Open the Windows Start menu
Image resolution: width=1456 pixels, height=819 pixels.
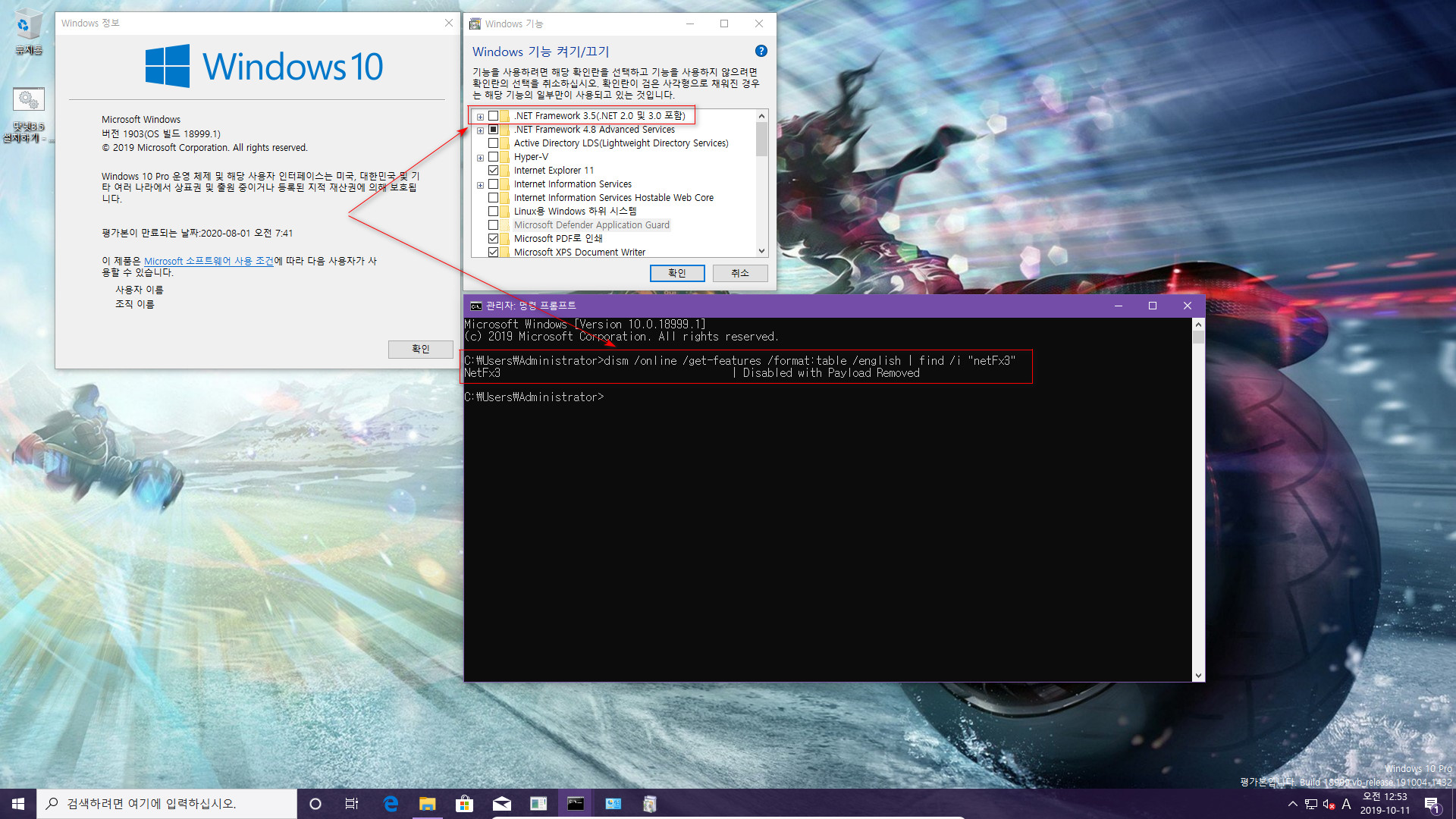[x=18, y=804]
